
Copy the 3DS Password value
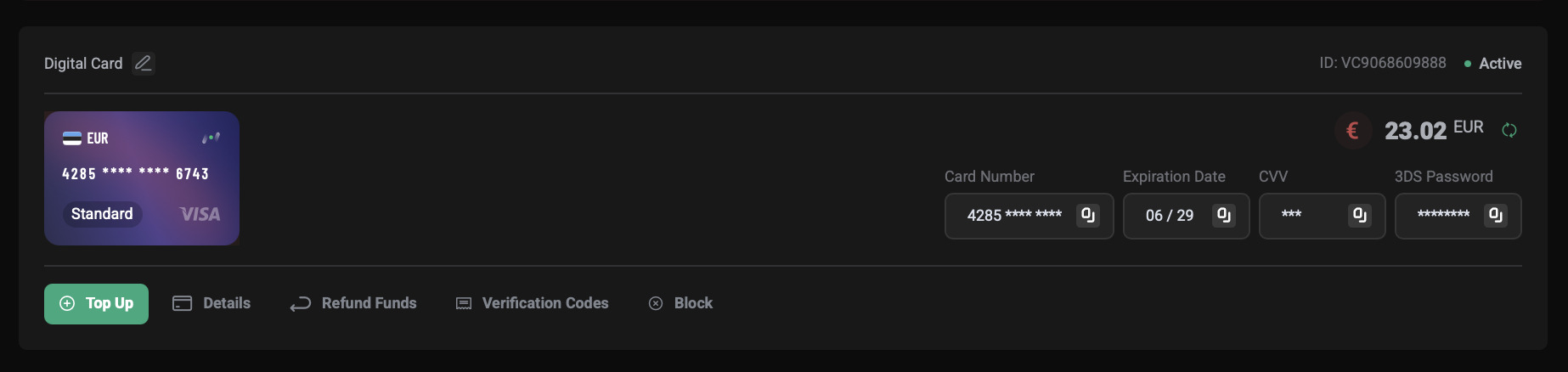(x=1496, y=215)
